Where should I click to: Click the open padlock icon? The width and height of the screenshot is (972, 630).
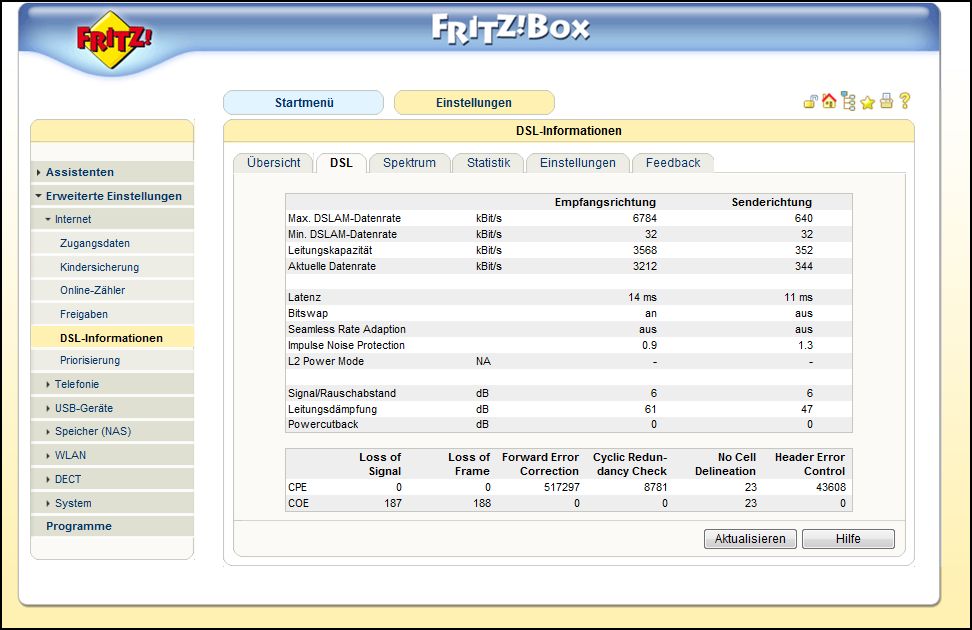pos(810,102)
